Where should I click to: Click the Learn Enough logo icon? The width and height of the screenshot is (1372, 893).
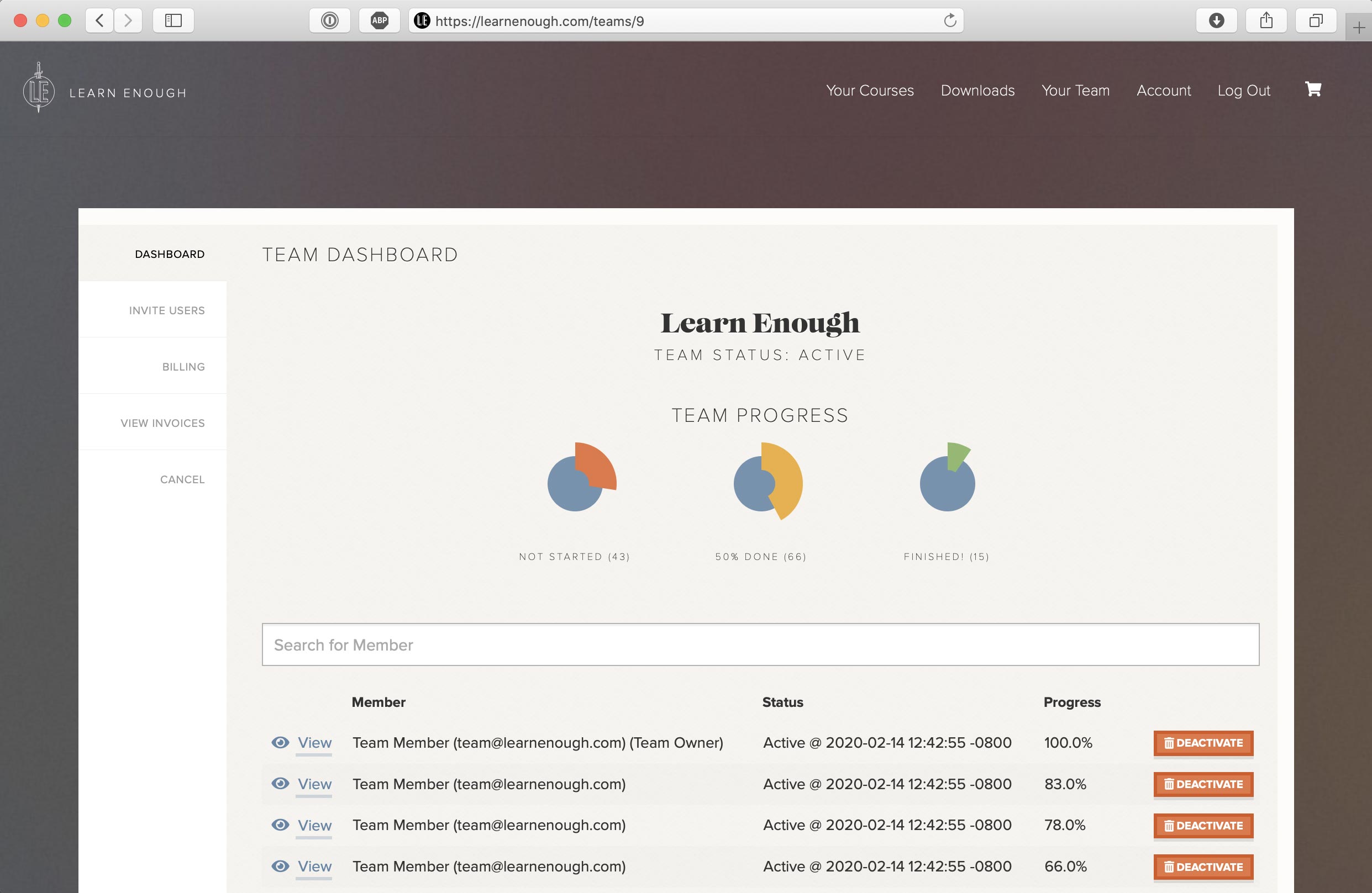(39, 88)
